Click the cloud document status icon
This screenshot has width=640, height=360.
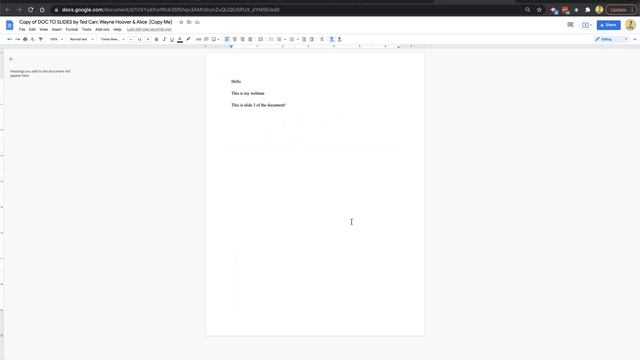click(x=198, y=22)
